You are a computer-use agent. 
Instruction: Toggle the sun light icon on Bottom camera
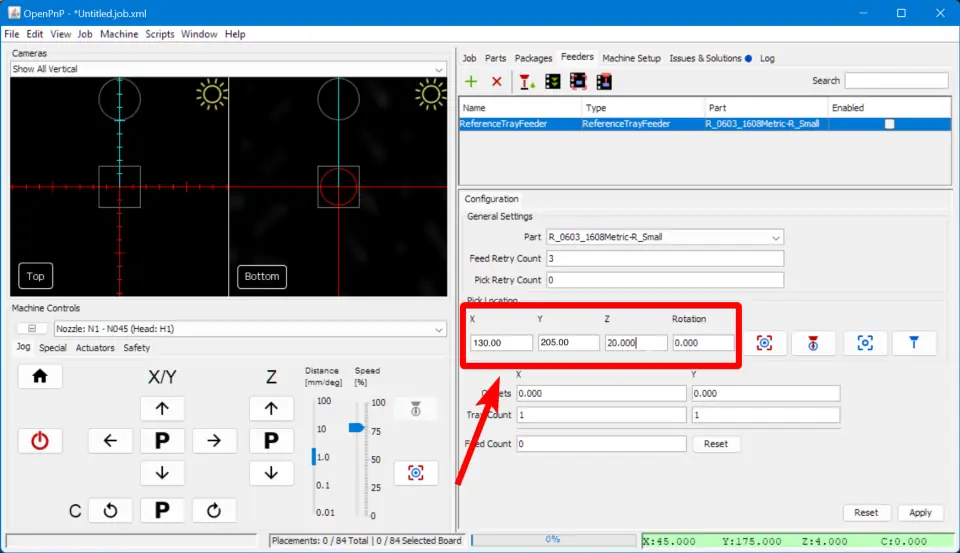[430, 94]
